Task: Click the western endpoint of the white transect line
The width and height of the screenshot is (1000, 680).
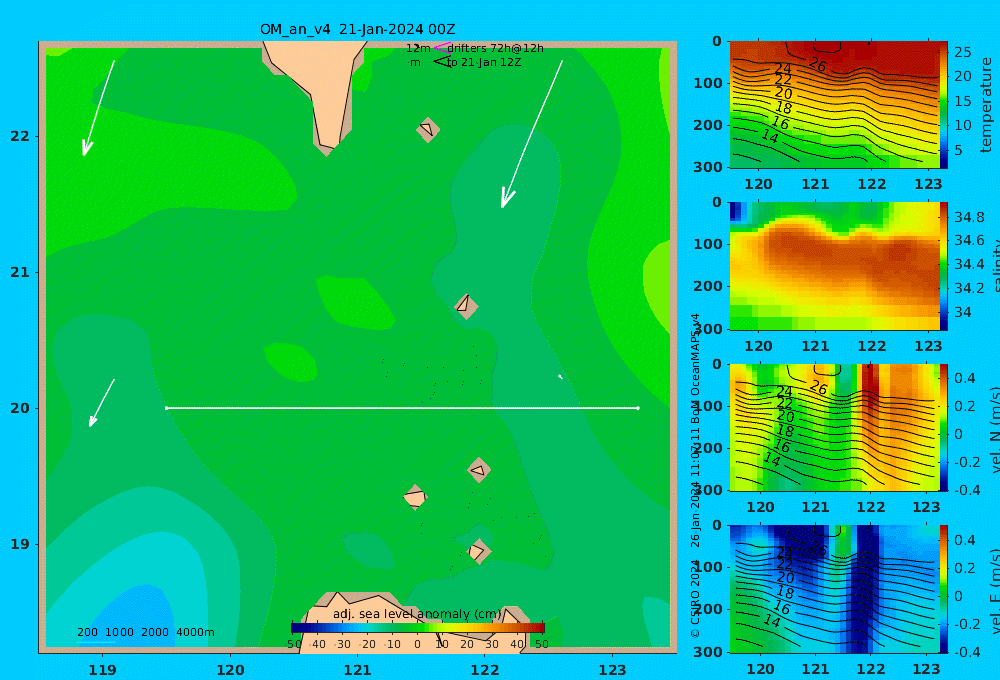Action: (x=166, y=408)
